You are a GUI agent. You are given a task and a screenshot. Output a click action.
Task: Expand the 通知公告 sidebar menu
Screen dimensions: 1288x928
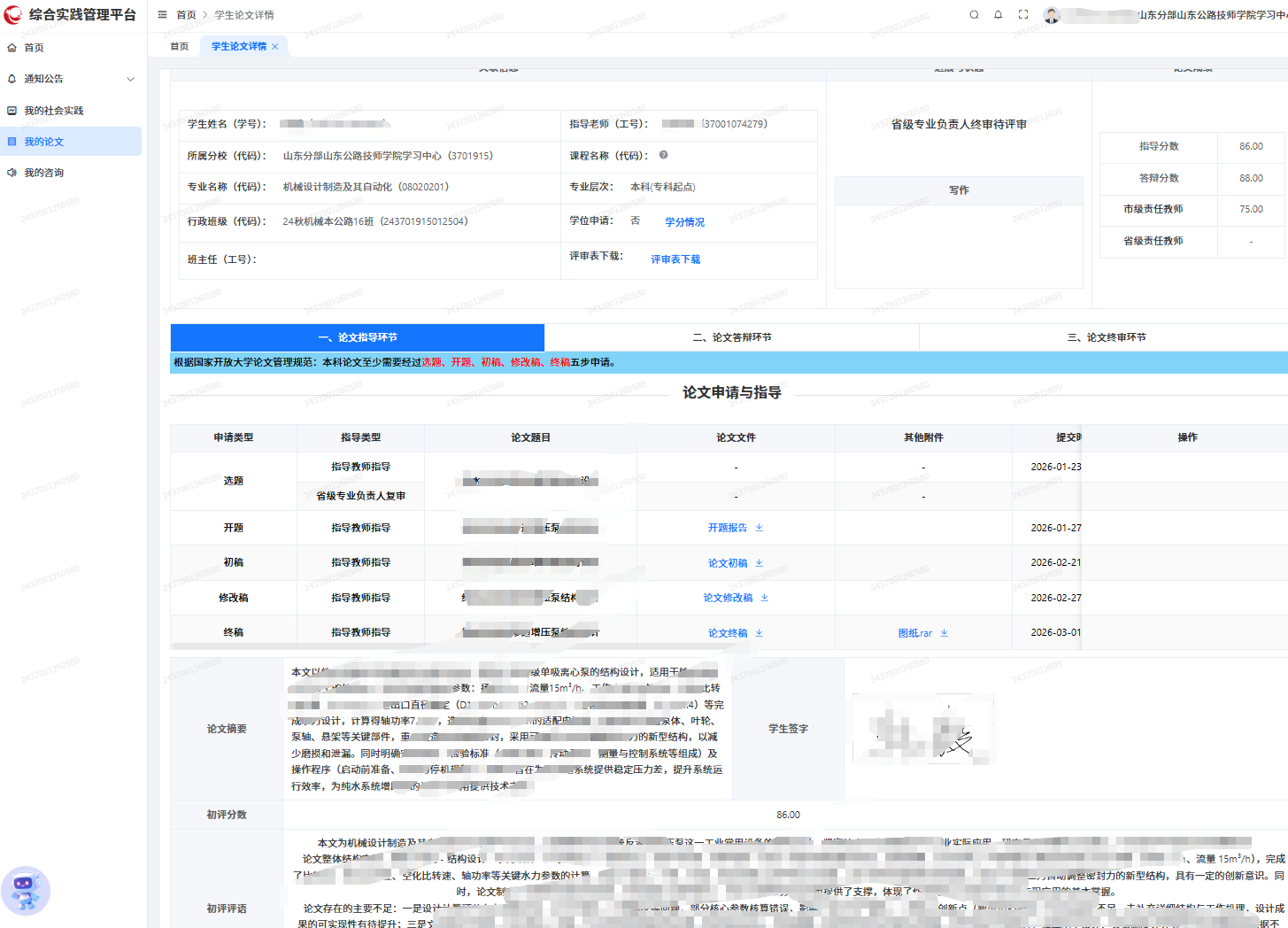(x=71, y=79)
